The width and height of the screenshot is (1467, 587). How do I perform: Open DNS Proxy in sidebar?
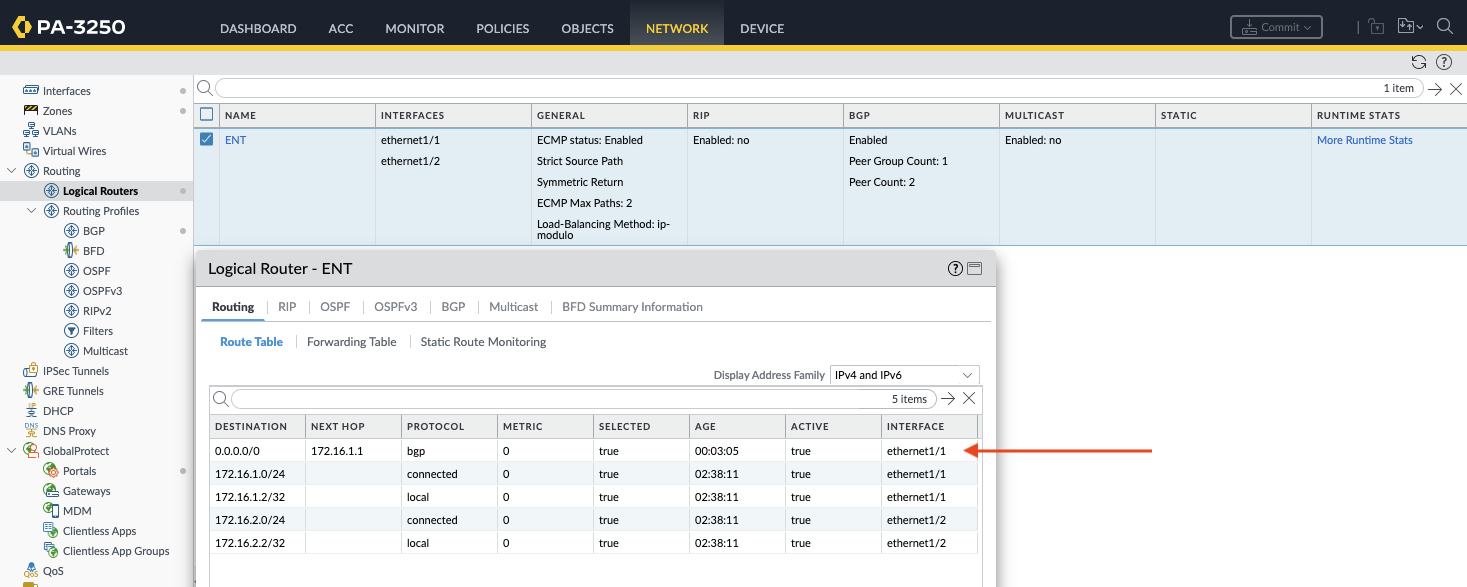69,431
